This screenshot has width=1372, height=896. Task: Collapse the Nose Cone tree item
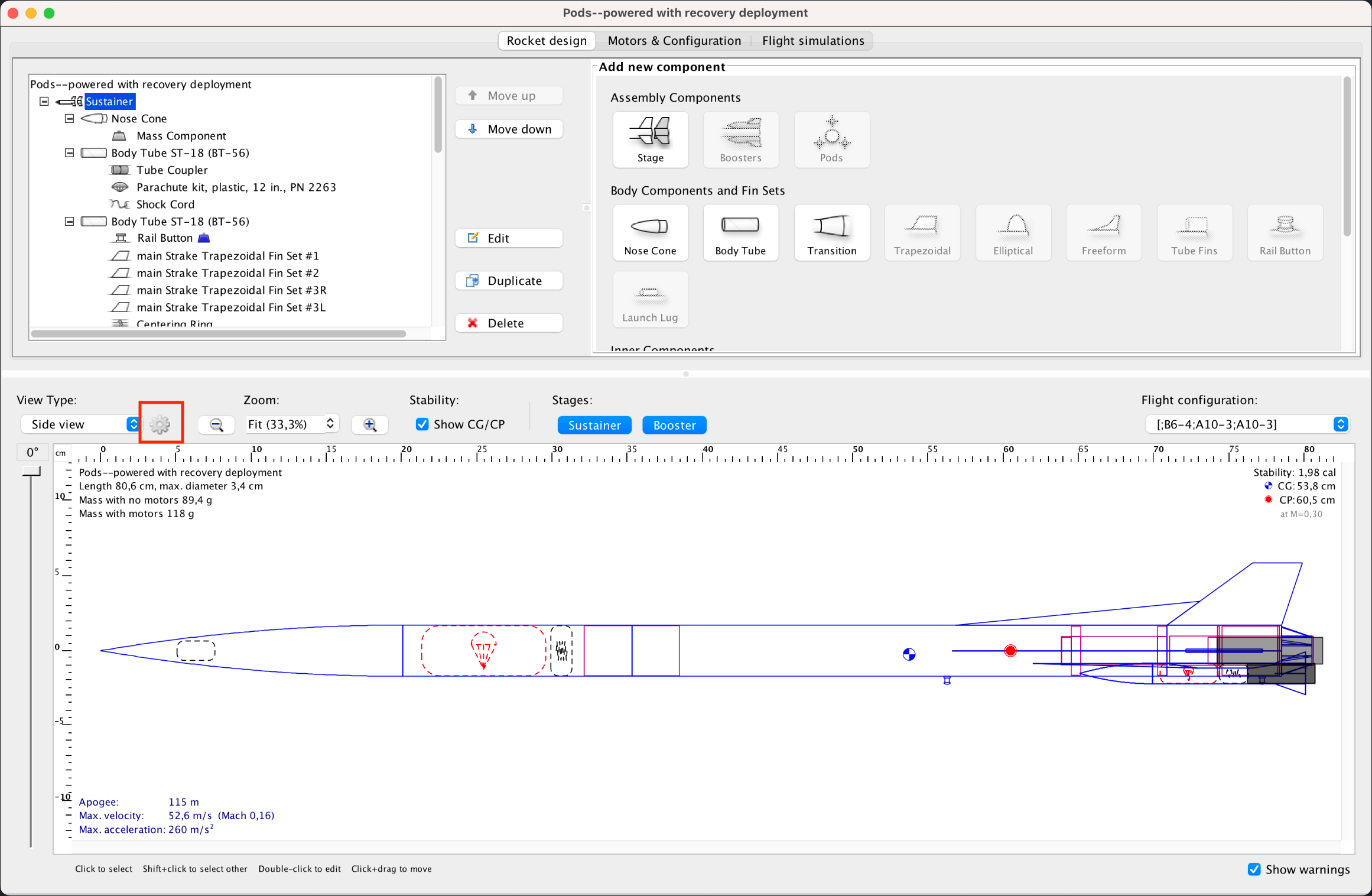click(x=69, y=118)
